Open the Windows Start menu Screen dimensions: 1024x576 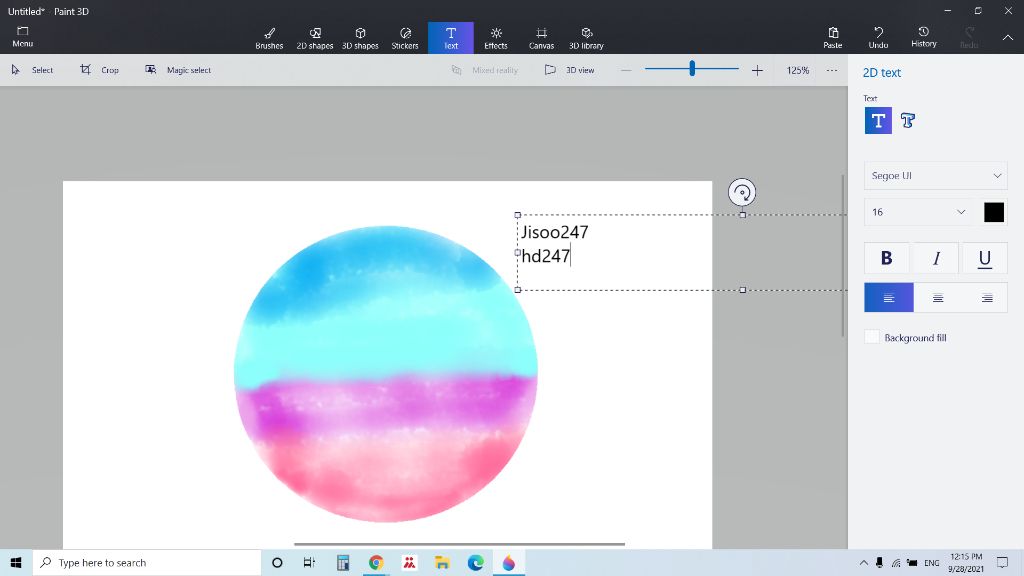click(x=16, y=562)
